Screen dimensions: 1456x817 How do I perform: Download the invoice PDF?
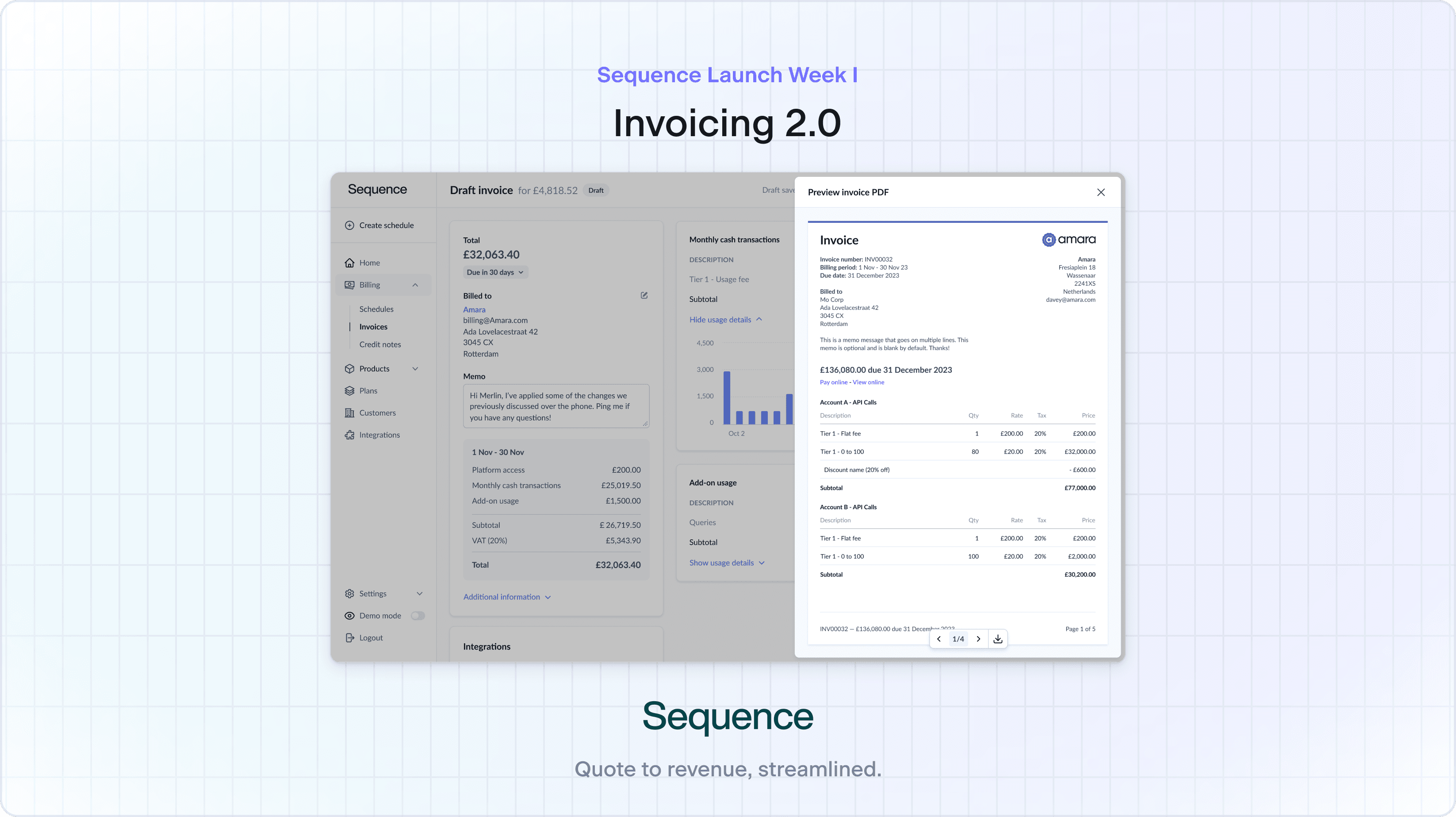tap(998, 638)
